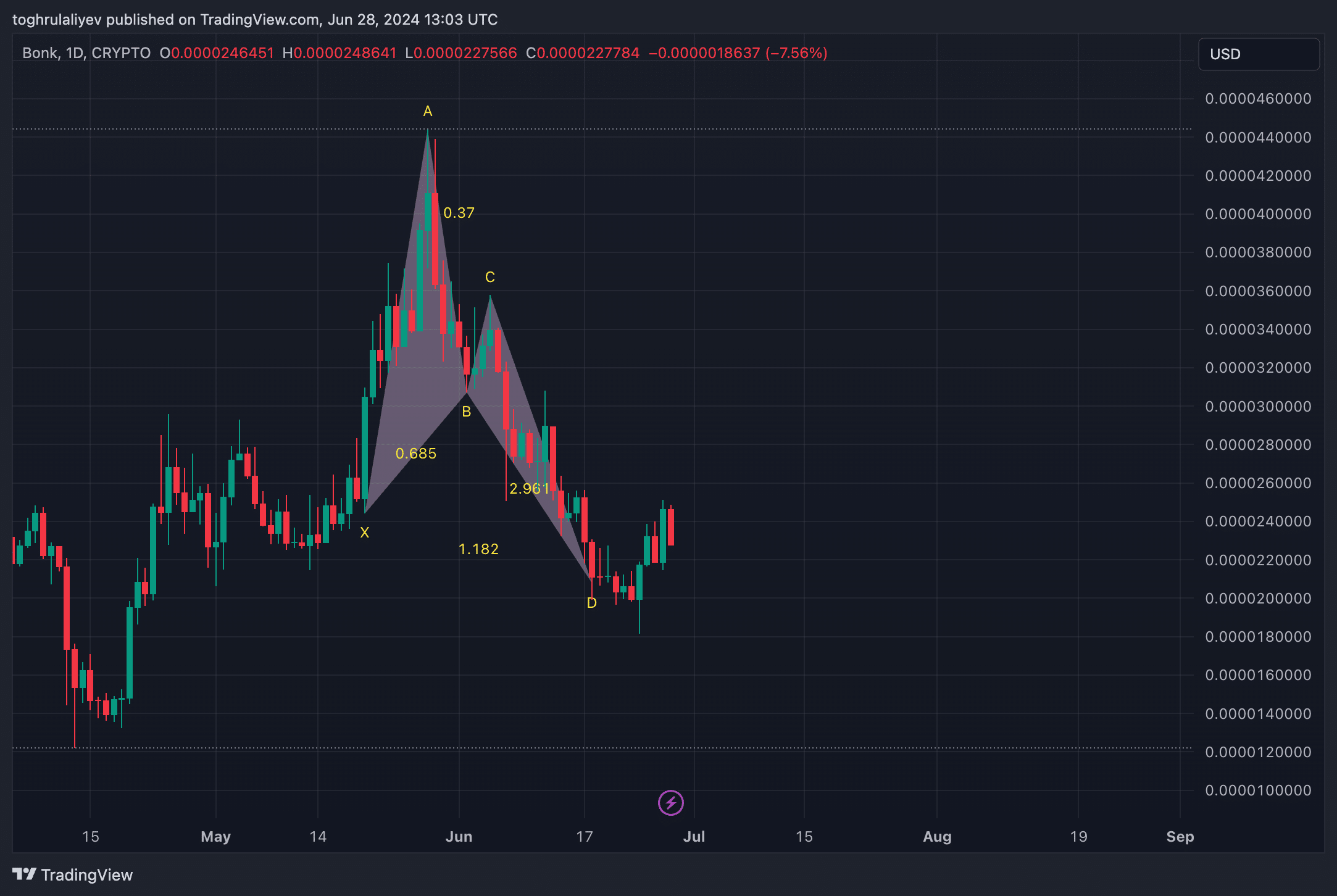Click the 0.0000220000 price axis label
Viewport: 1337px width, 896px height.
pos(1259,560)
